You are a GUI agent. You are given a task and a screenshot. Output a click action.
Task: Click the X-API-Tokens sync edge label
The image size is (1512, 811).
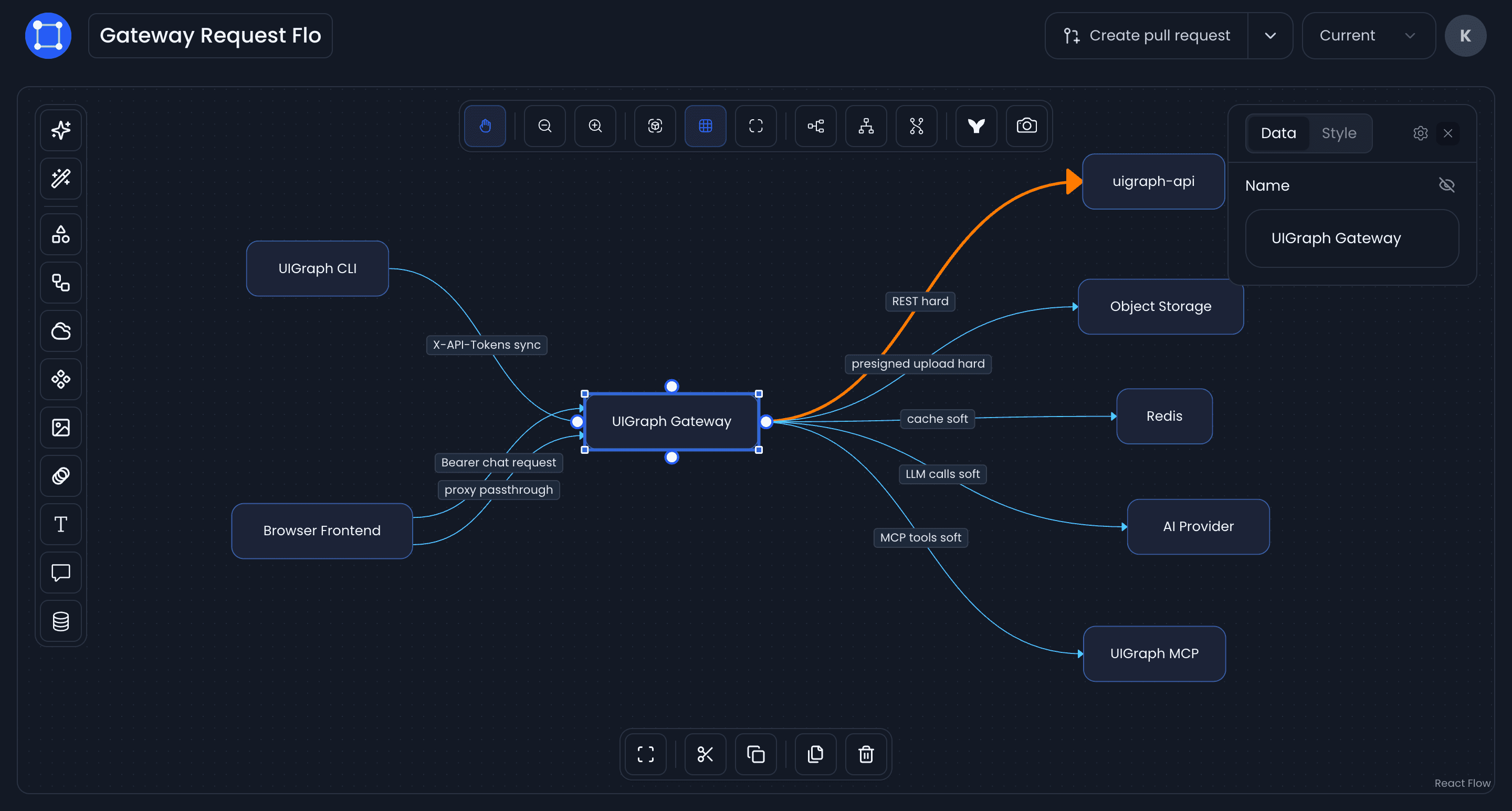tap(487, 345)
